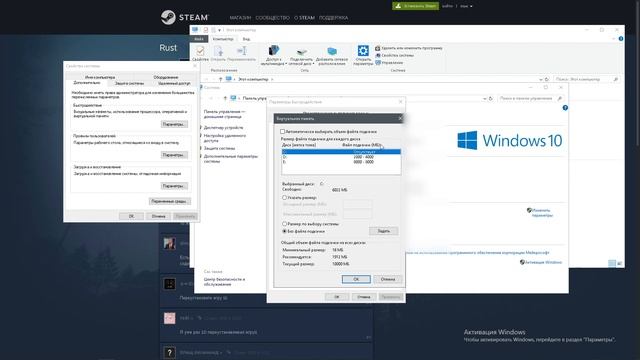Click the large icons view toggle in Explorer
Viewport: 640px width, 360px height.
point(620,263)
